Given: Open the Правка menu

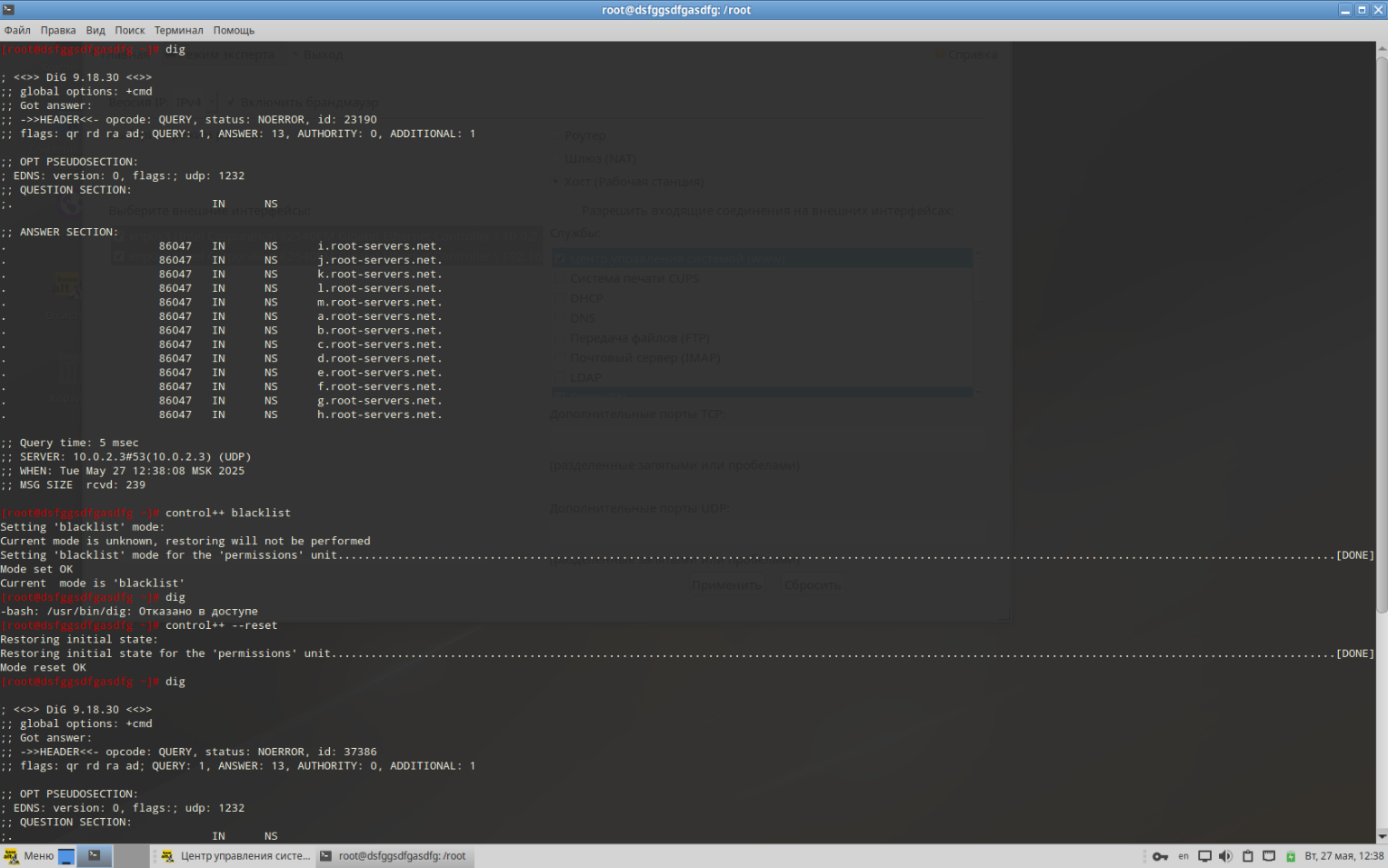Looking at the screenshot, I should point(58,30).
